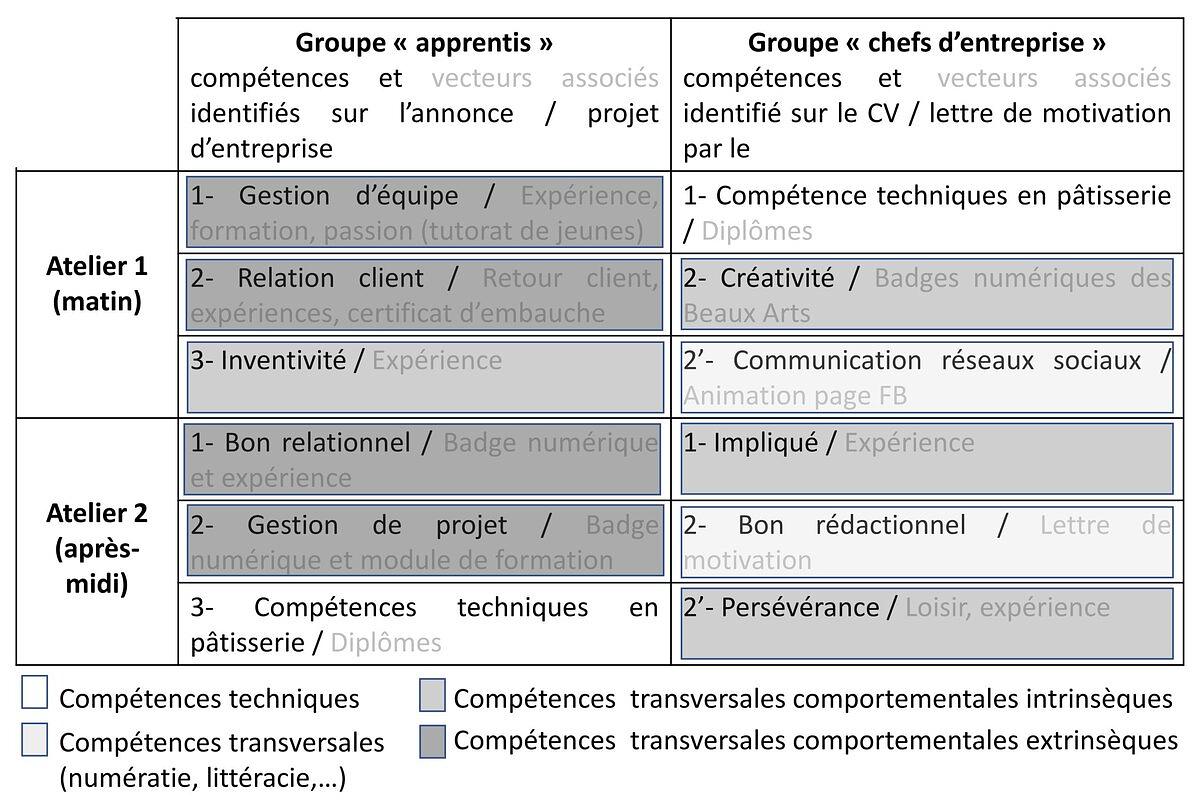Select the "Inventivité / Expérience" cell

(424, 377)
